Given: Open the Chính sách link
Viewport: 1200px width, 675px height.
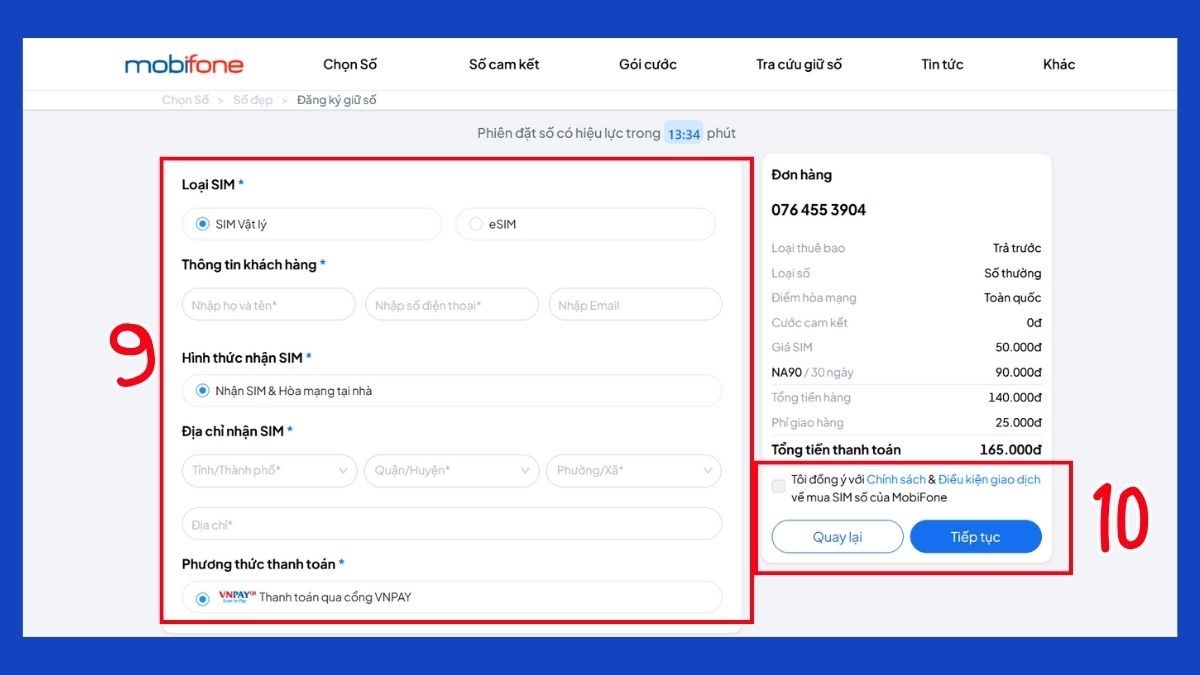Looking at the screenshot, I should (895, 480).
